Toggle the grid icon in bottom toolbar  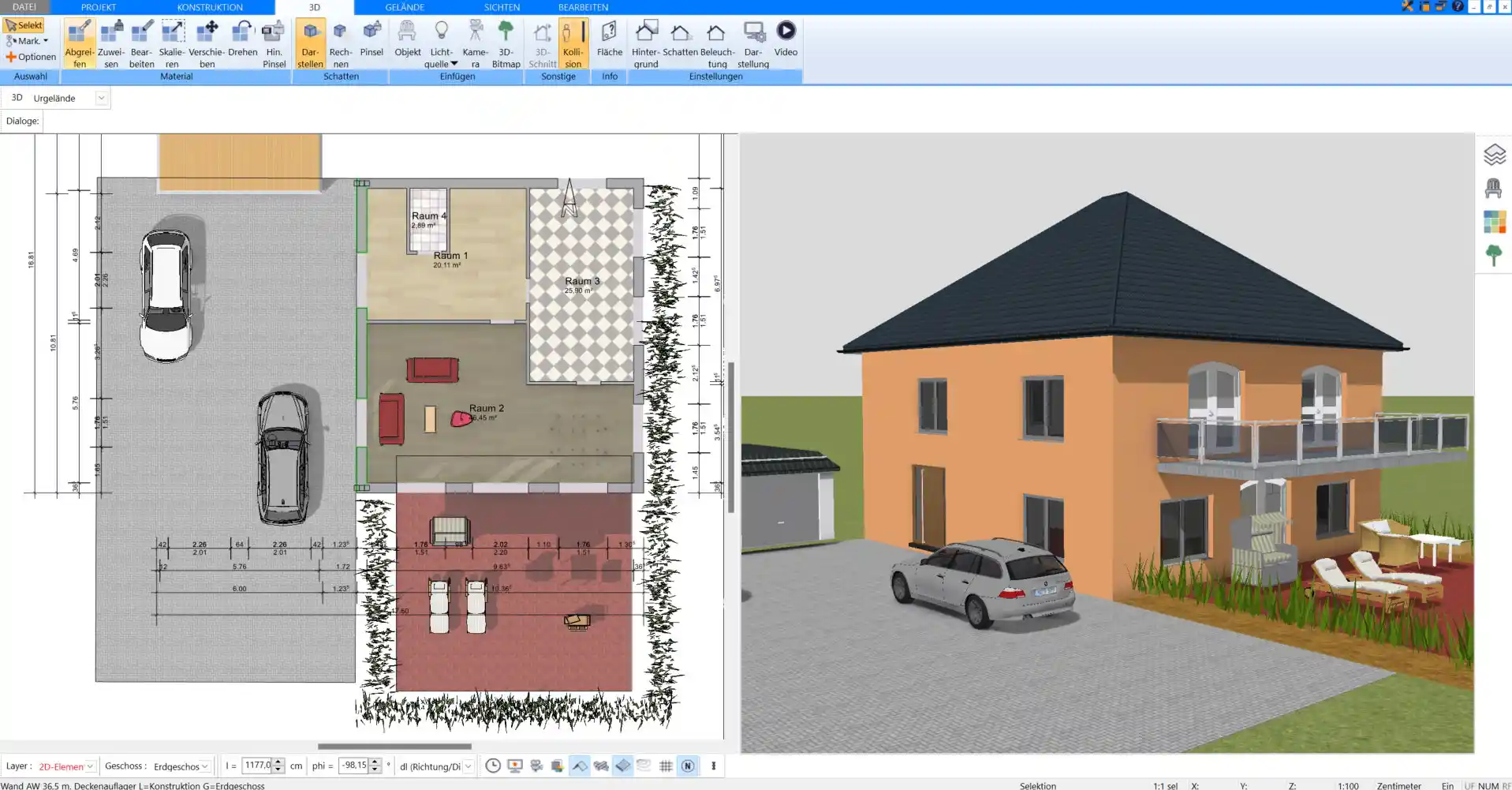(x=666, y=766)
